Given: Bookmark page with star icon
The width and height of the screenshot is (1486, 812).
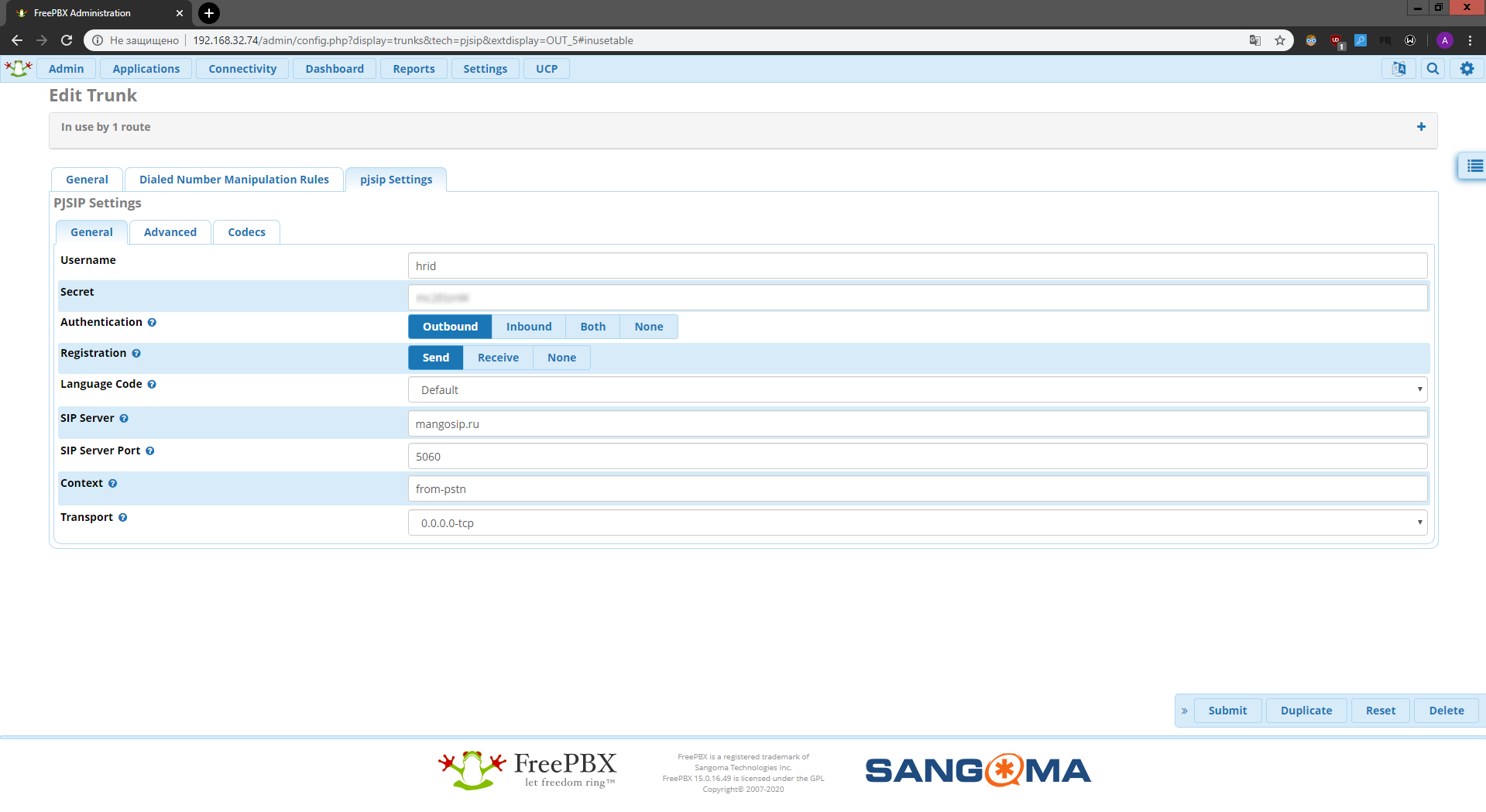Looking at the screenshot, I should click(x=1280, y=40).
